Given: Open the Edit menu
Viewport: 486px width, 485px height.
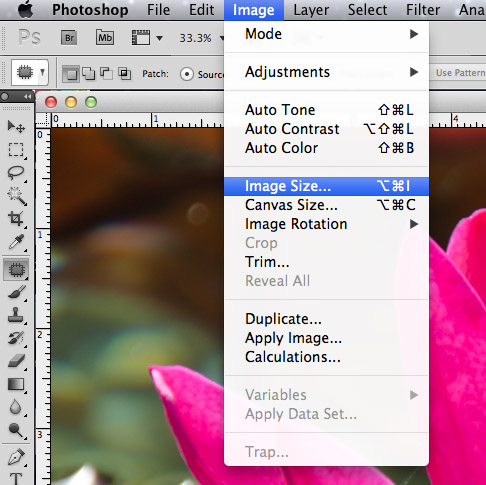Looking at the screenshot, I should coord(201,10).
